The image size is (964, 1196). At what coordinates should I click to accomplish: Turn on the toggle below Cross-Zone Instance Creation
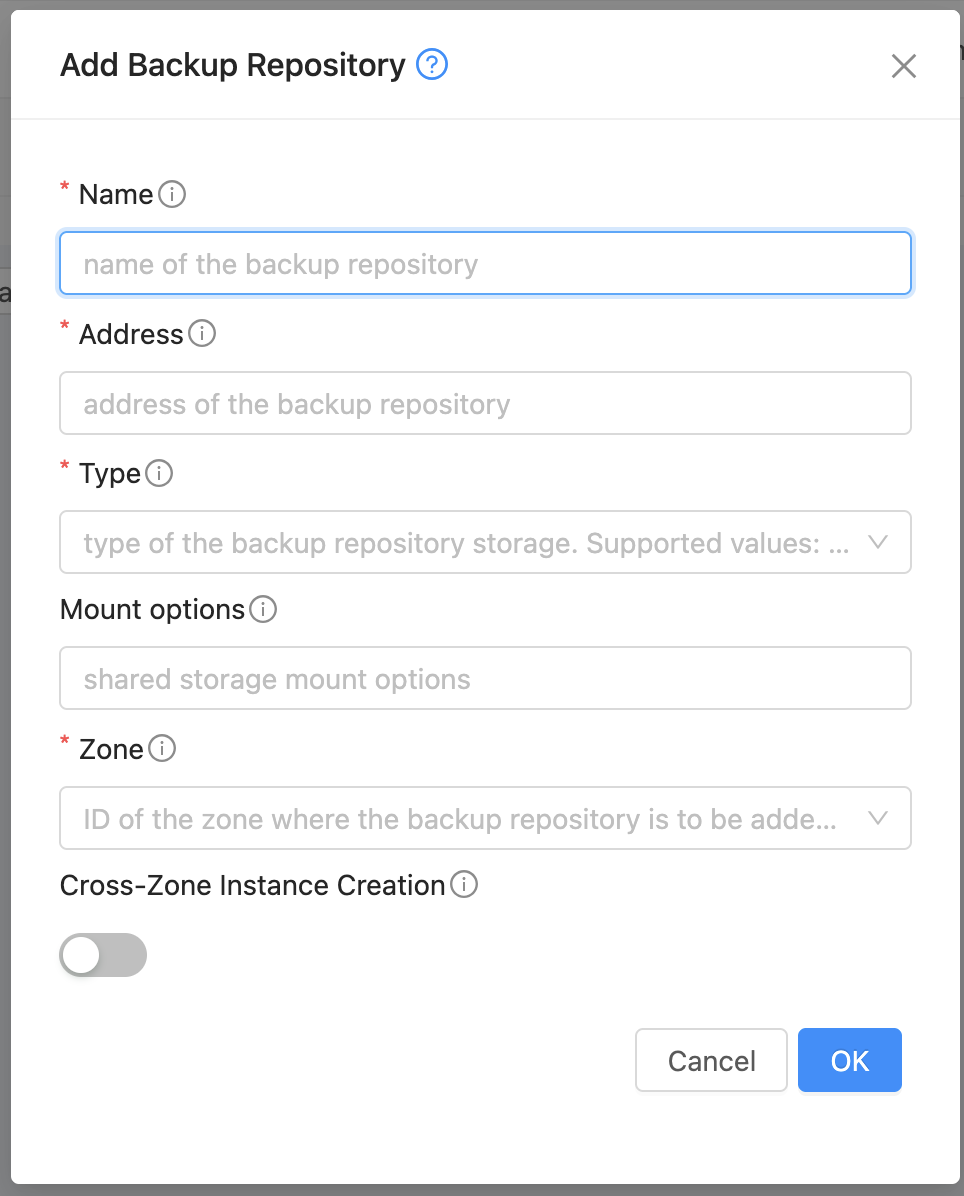pyautogui.click(x=103, y=955)
